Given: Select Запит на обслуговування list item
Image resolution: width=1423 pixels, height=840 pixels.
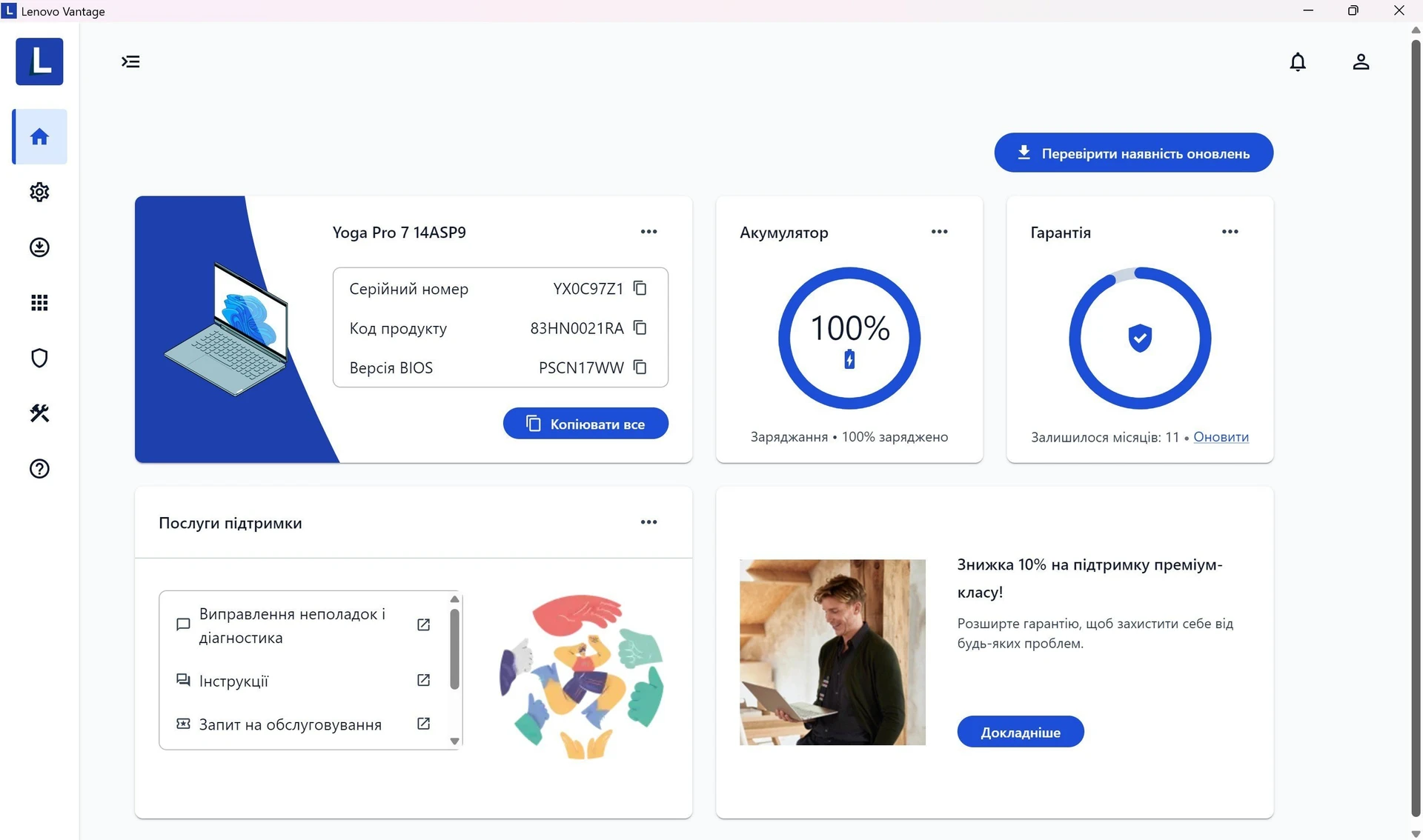Looking at the screenshot, I should click(x=303, y=724).
